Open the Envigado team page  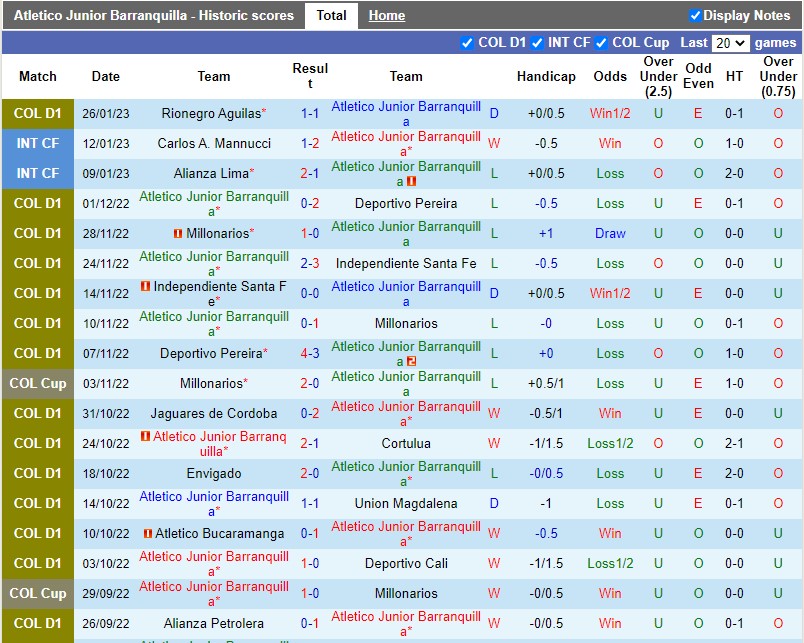(213, 473)
